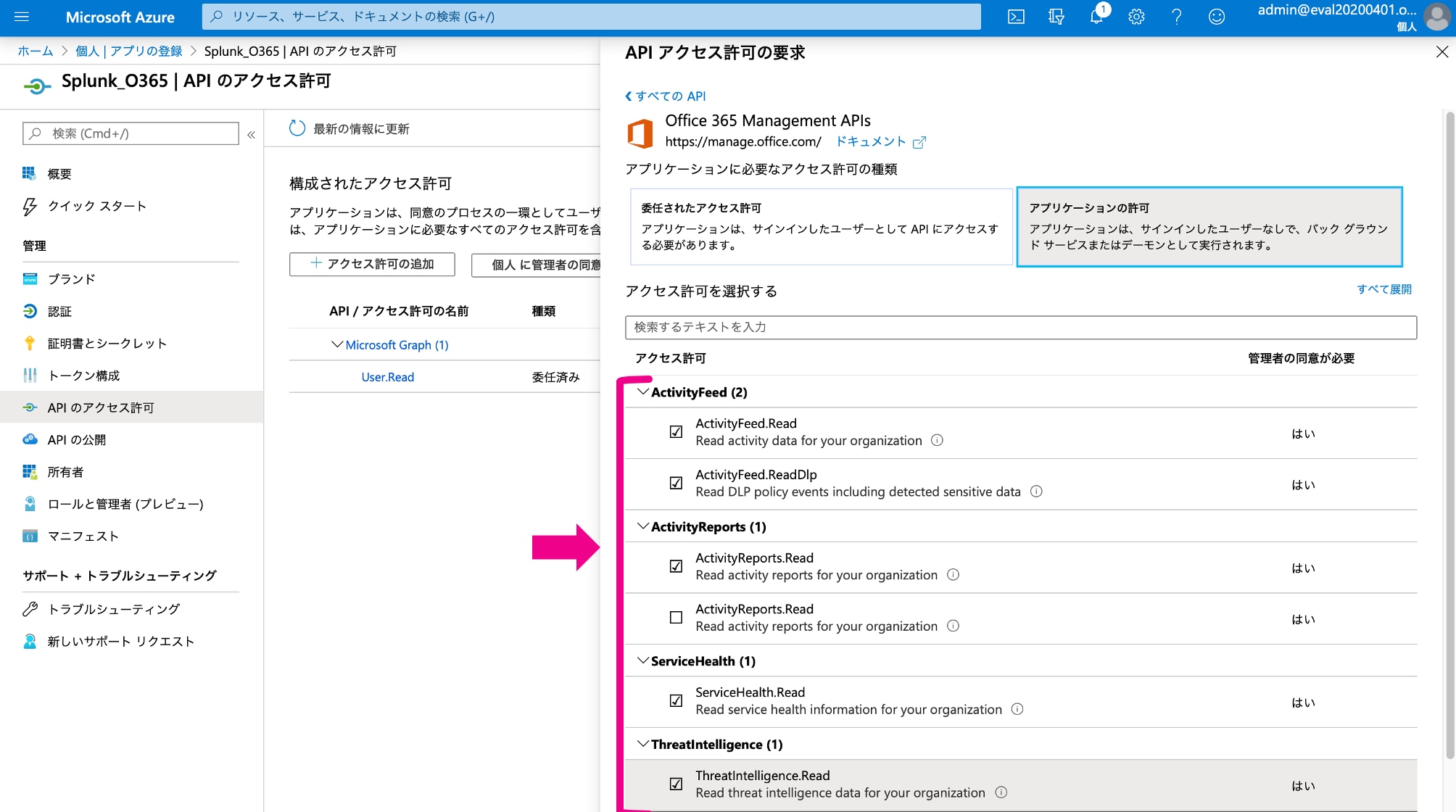Go back via すべての API link
The image size is (1456, 812).
point(665,96)
